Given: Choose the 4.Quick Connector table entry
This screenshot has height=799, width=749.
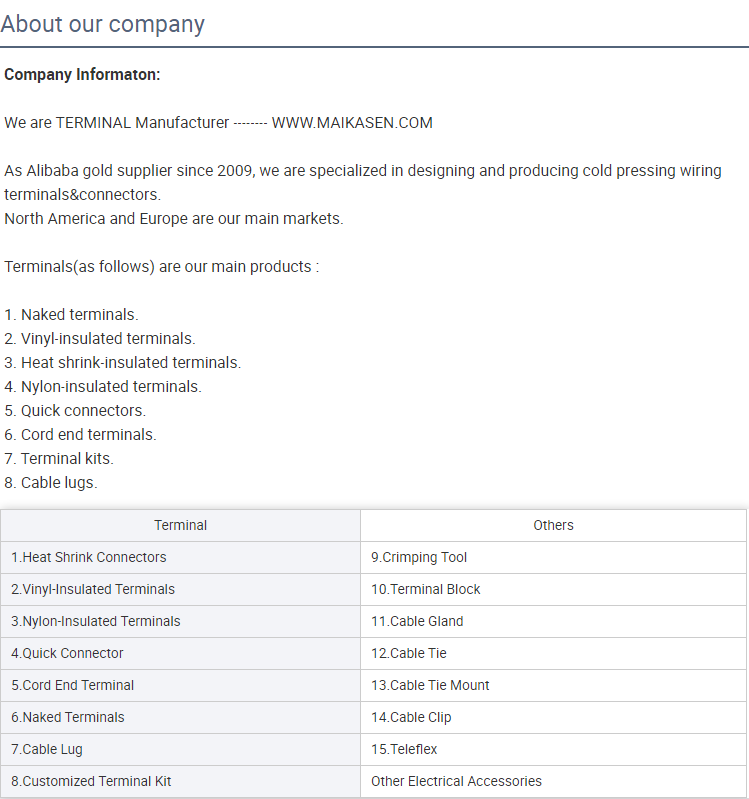Looking at the screenshot, I should [180, 653].
